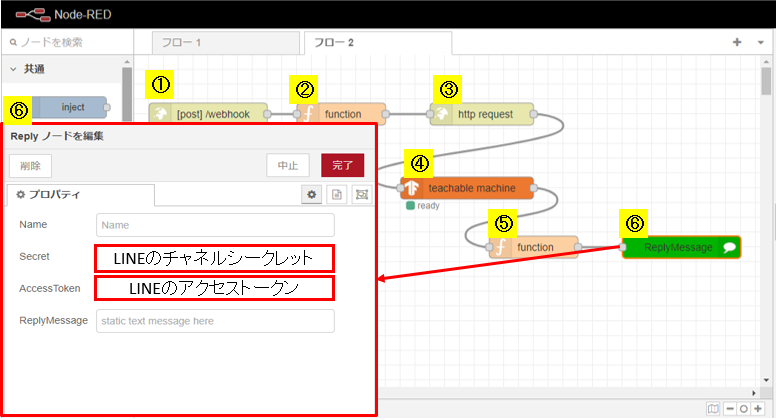Select the teachable machine node

467,188
